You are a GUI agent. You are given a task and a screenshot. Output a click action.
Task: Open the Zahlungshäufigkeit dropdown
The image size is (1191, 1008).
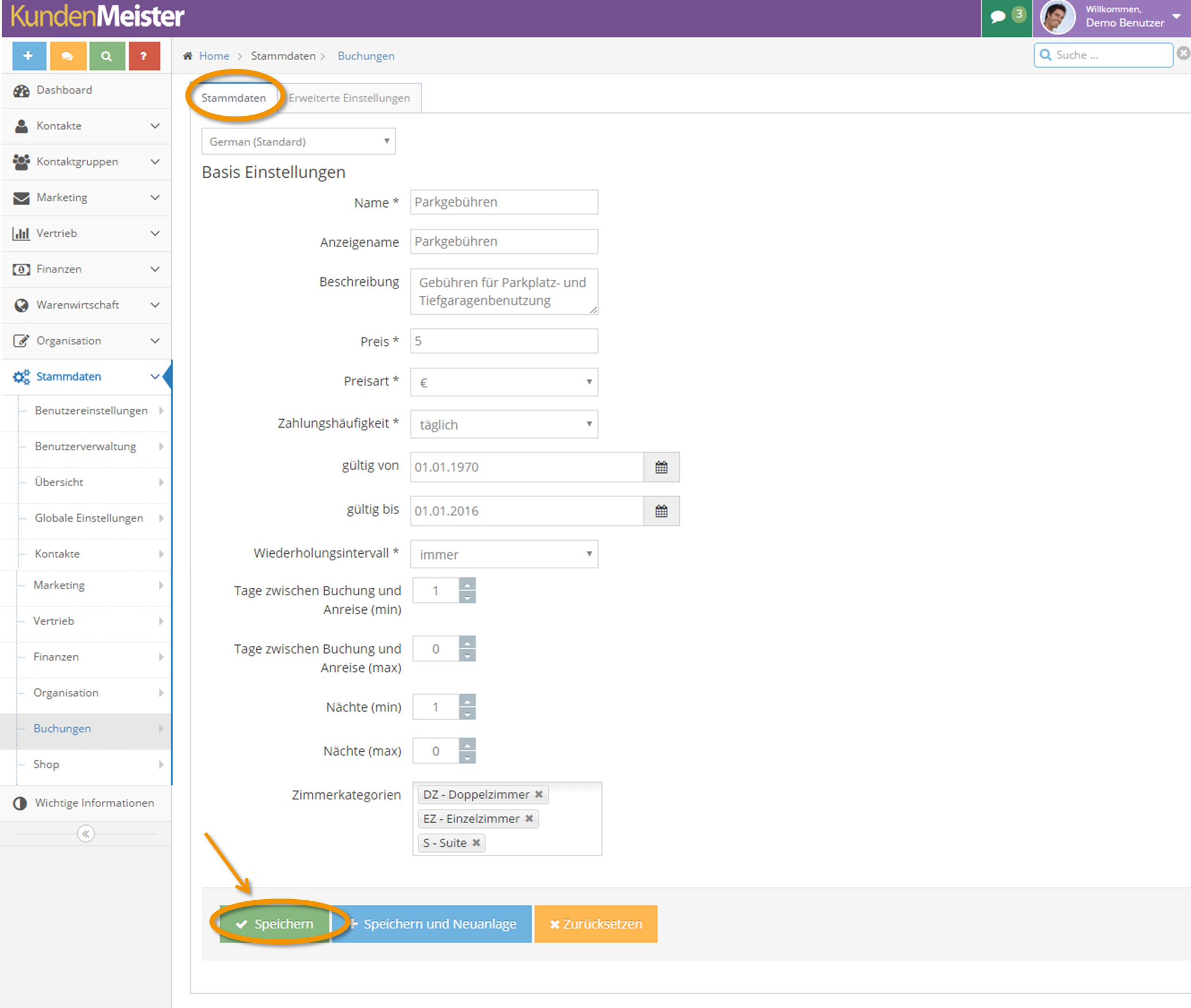click(x=504, y=424)
